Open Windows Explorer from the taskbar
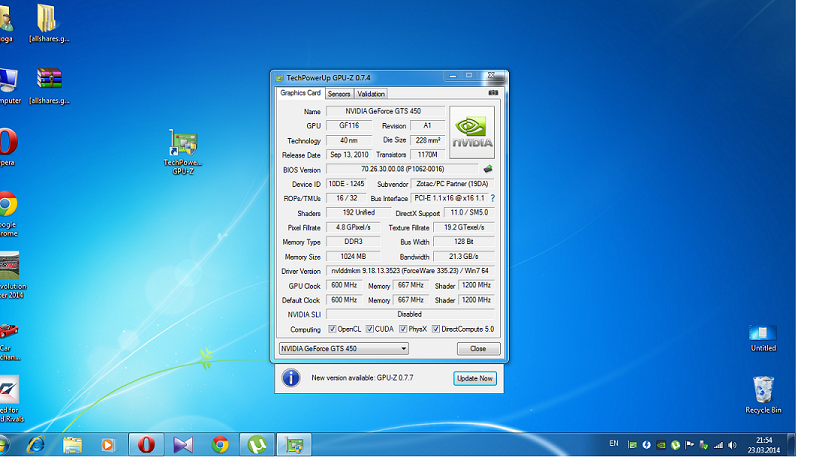Screen dimensions: 813x457 (72, 445)
